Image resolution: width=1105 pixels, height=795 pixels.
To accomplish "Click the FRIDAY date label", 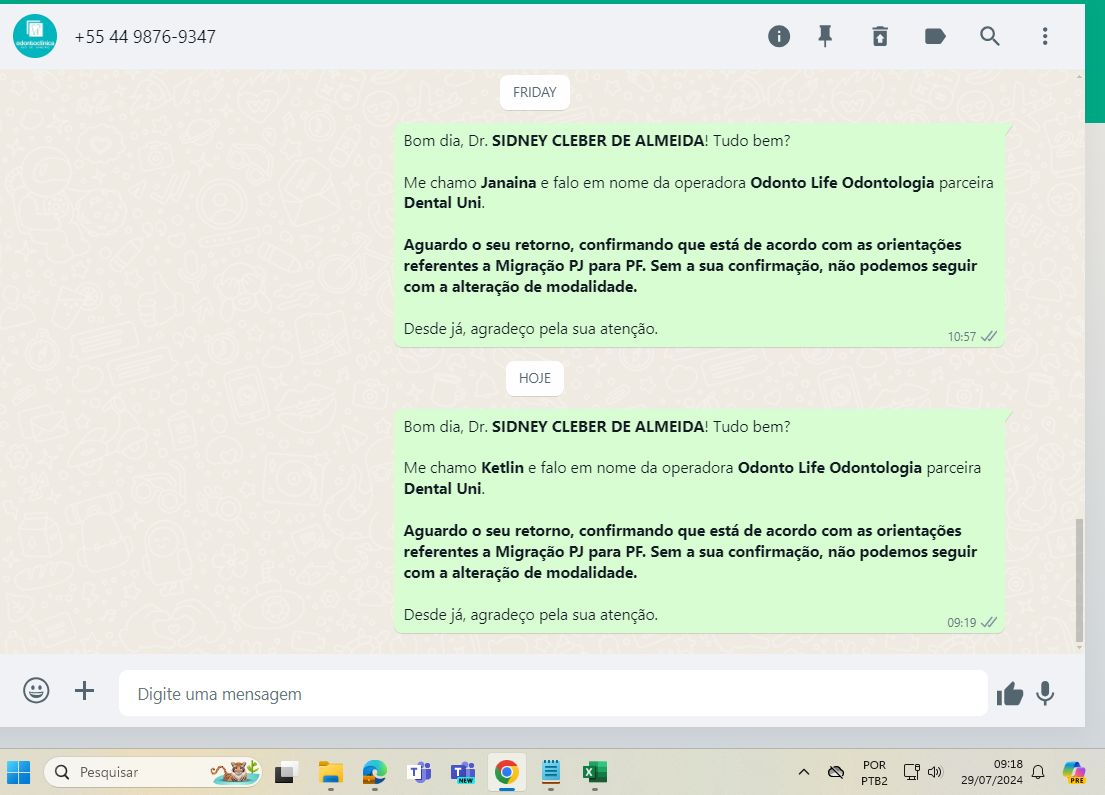I will 534,92.
